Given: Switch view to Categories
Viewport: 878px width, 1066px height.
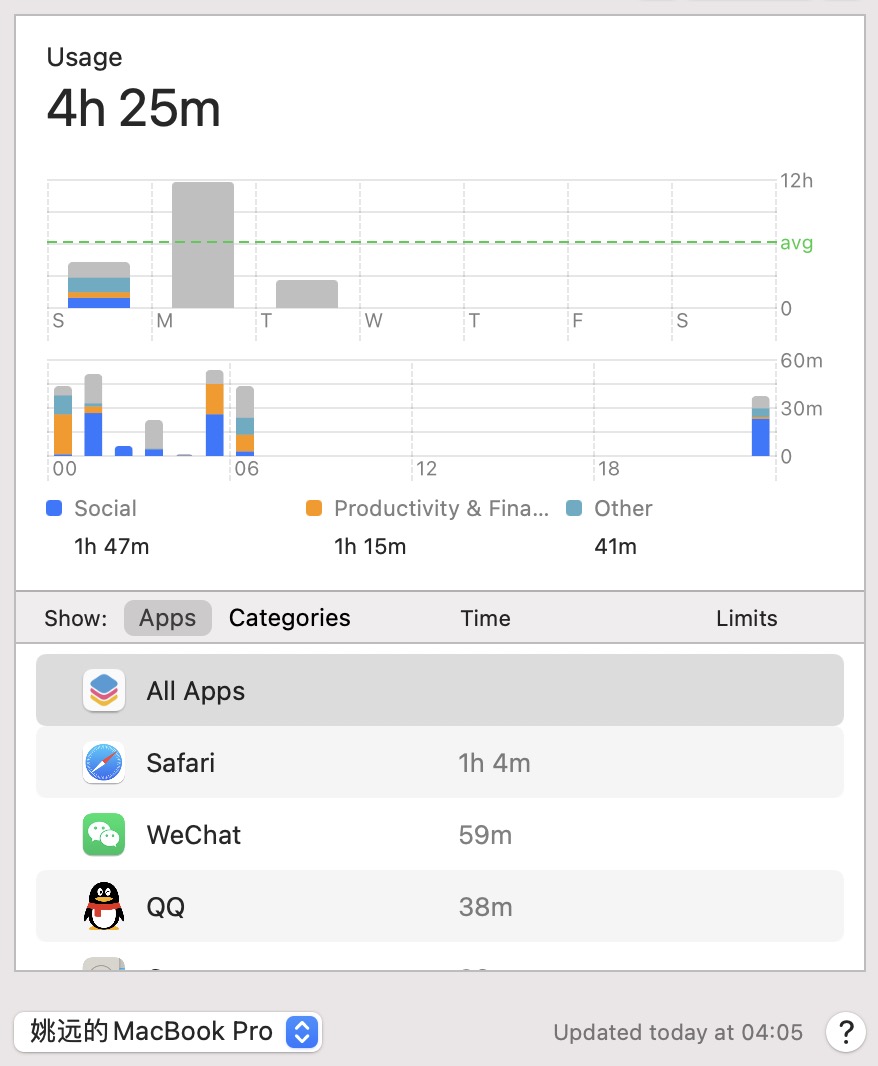Looking at the screenshot, I should (289, 618).
